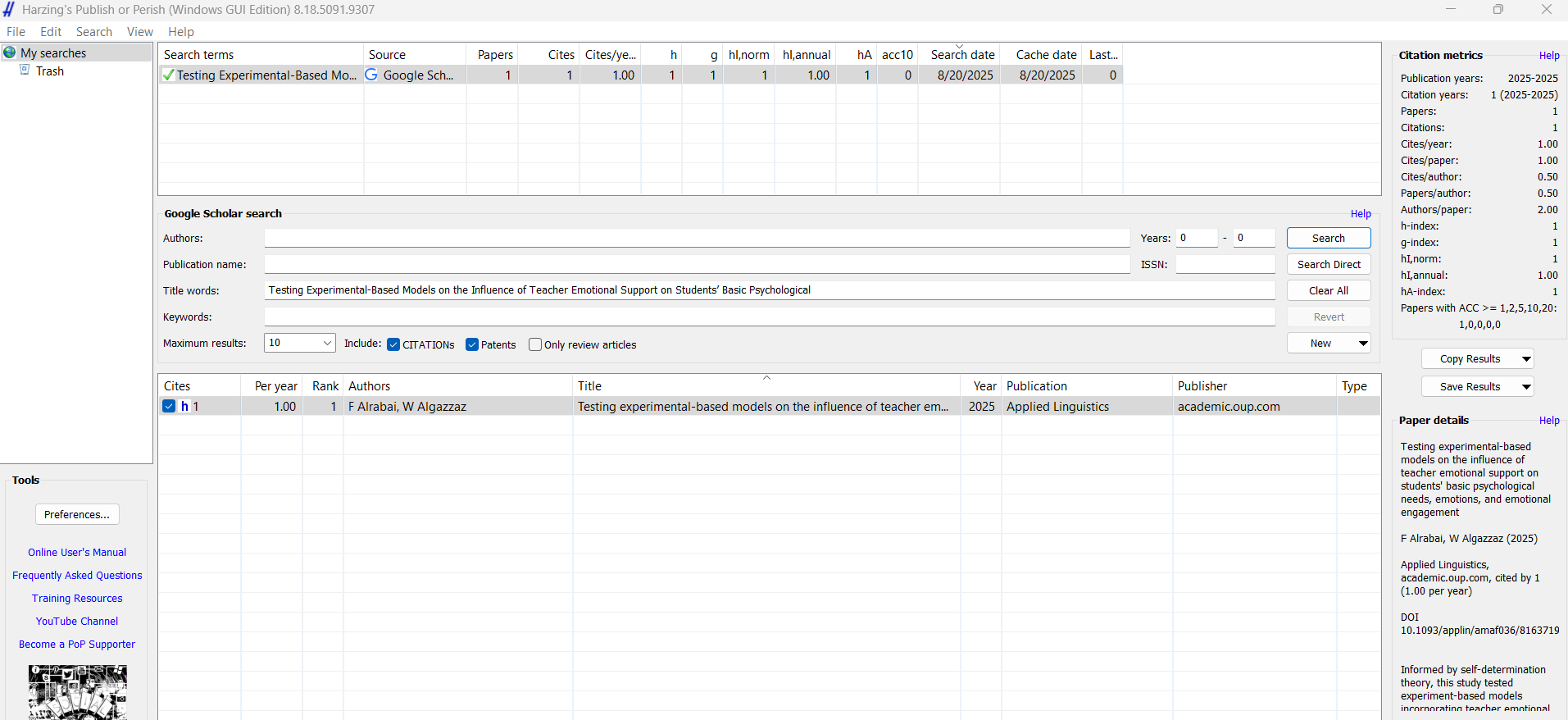Click Help link in Citation metrics panel
This screenshot has width=1568, height=720.
[1549, 56]
